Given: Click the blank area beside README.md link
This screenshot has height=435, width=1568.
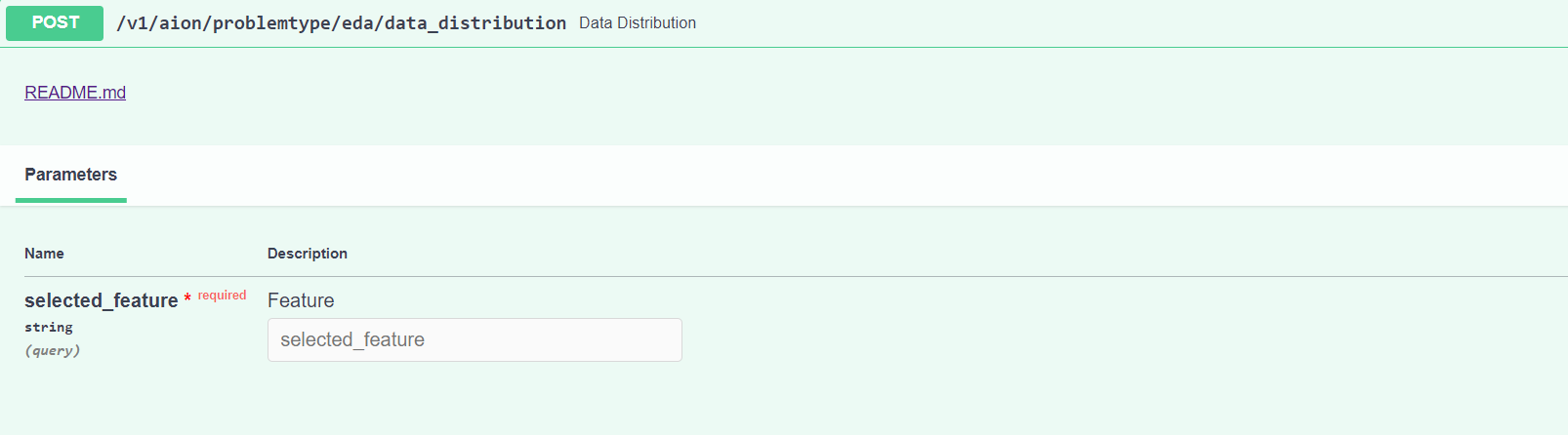Looking at the screenshot, I should pyautogui.click(x=683, y=93).
